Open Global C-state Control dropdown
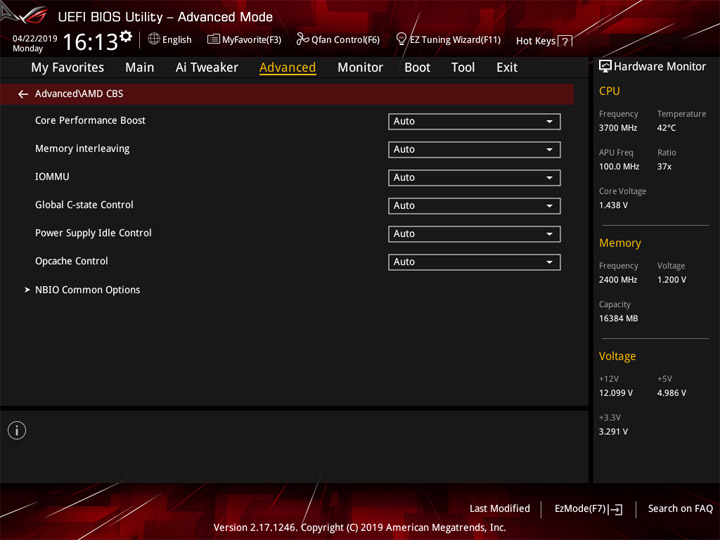Viewport: 720px width, 540px height. coord(474,206)
